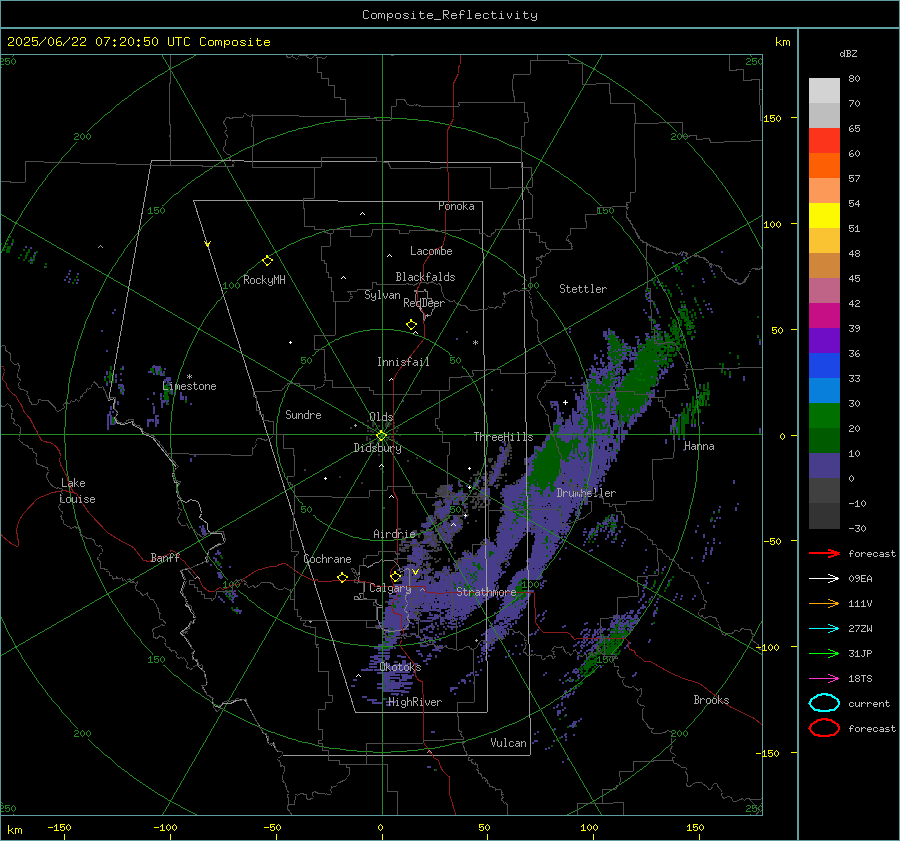This screenshot has width=900, height=841.
Task: Click the Ponoka city label
Action: (x=456, y=206)
